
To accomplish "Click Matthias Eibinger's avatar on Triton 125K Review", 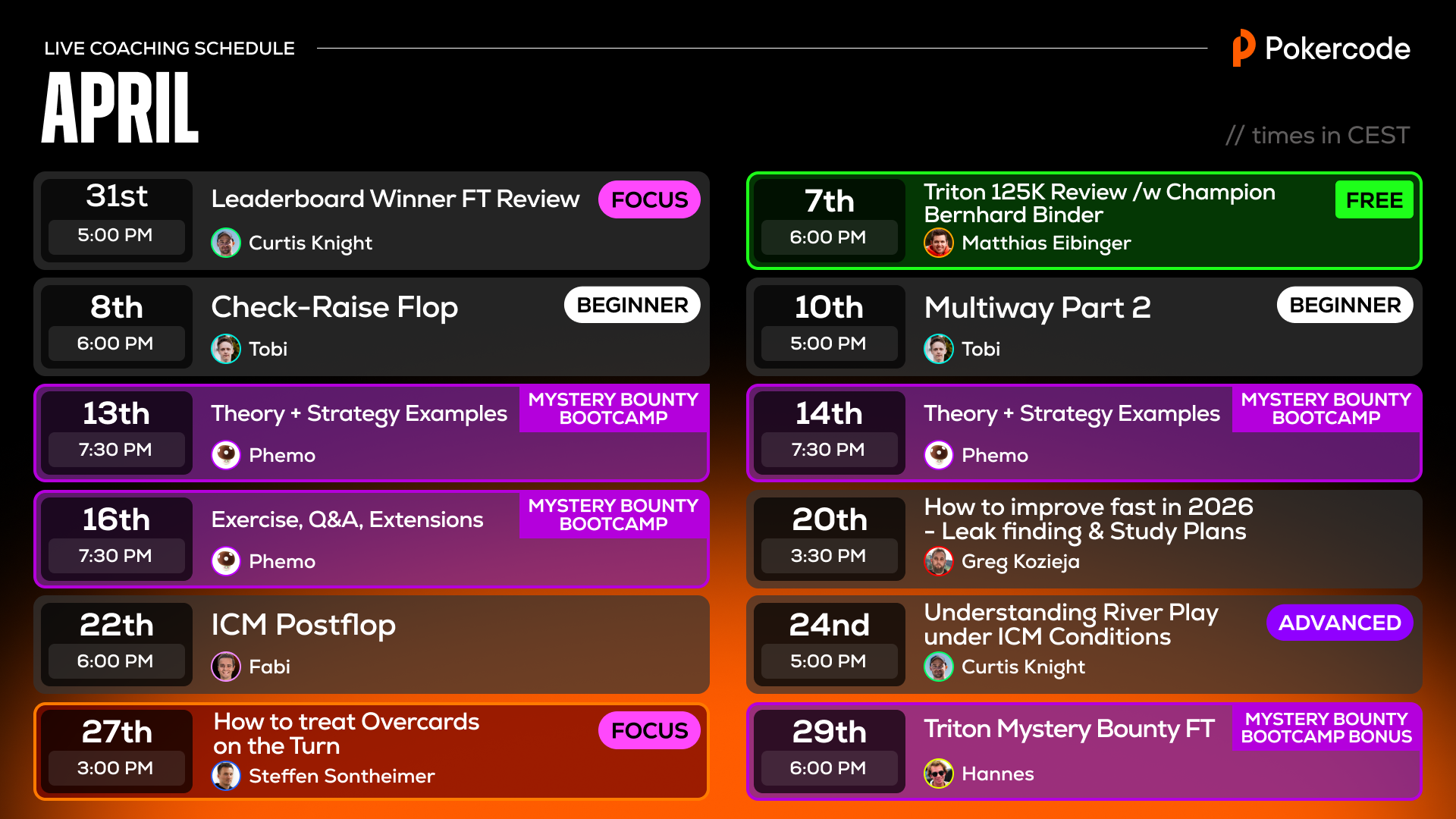I will tap(939, 243).
